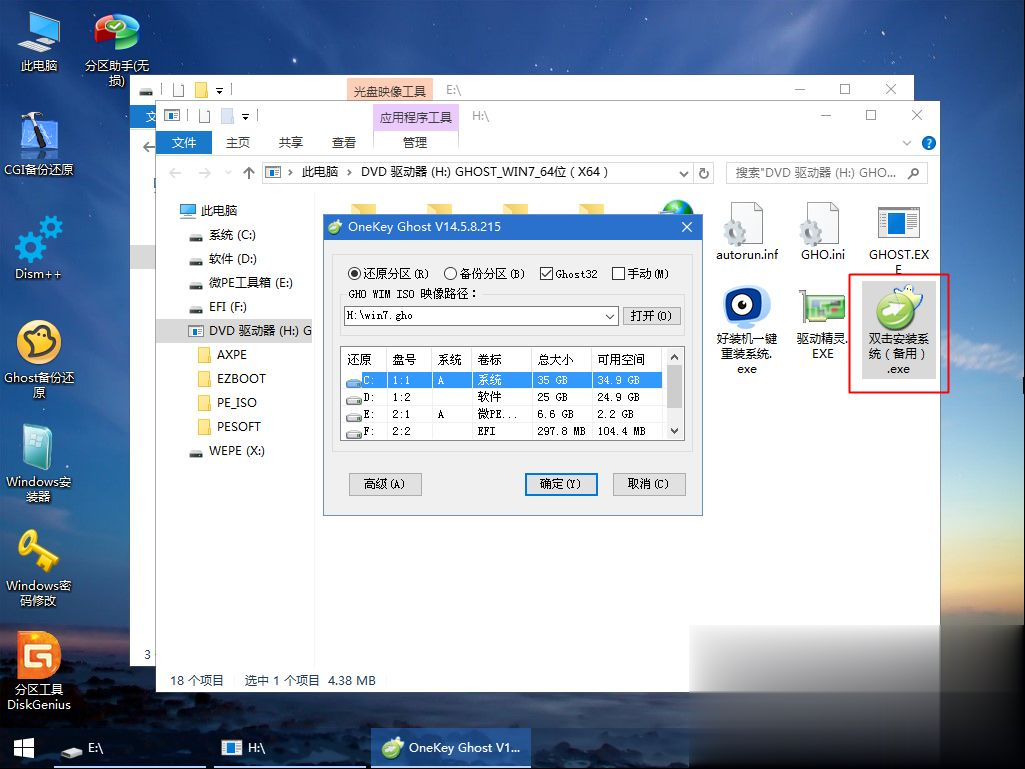The height and width of the screenshot is (769, 1025).
Task: Select the 此电脑 tree node
Action: (209, 211)
